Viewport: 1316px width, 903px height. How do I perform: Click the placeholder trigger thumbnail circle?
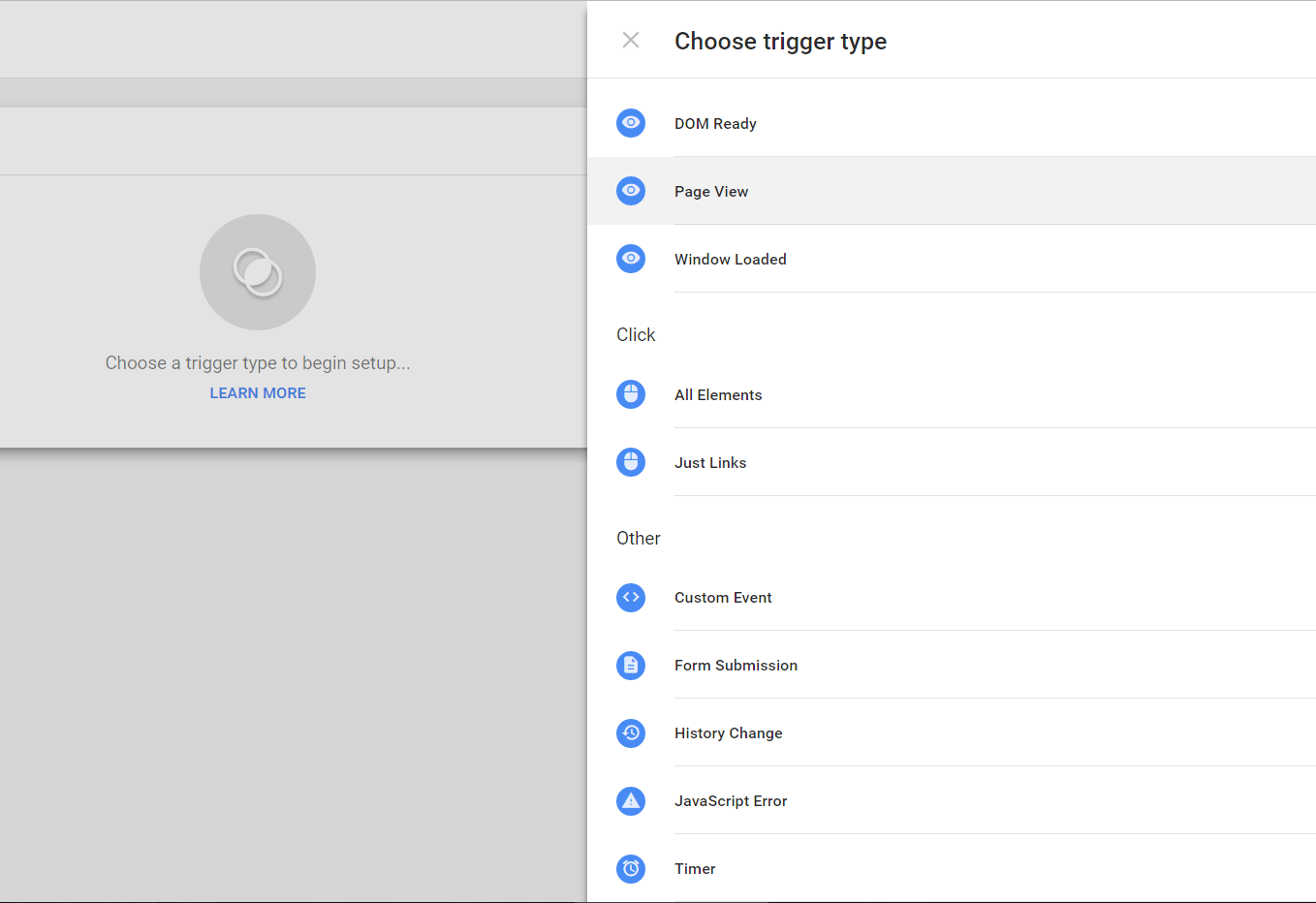tap(258, 272)
